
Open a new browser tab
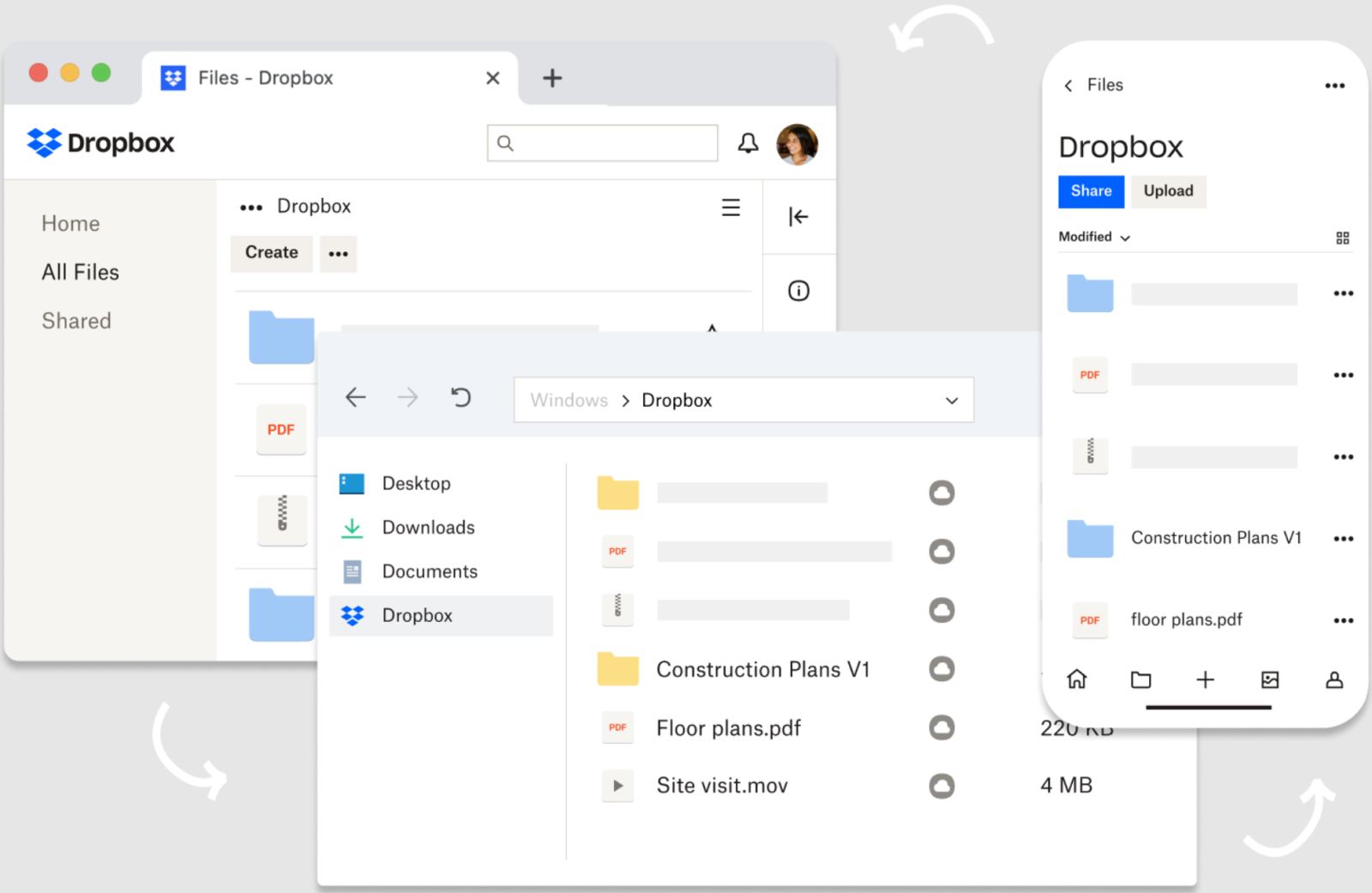[x=552, y=78]
